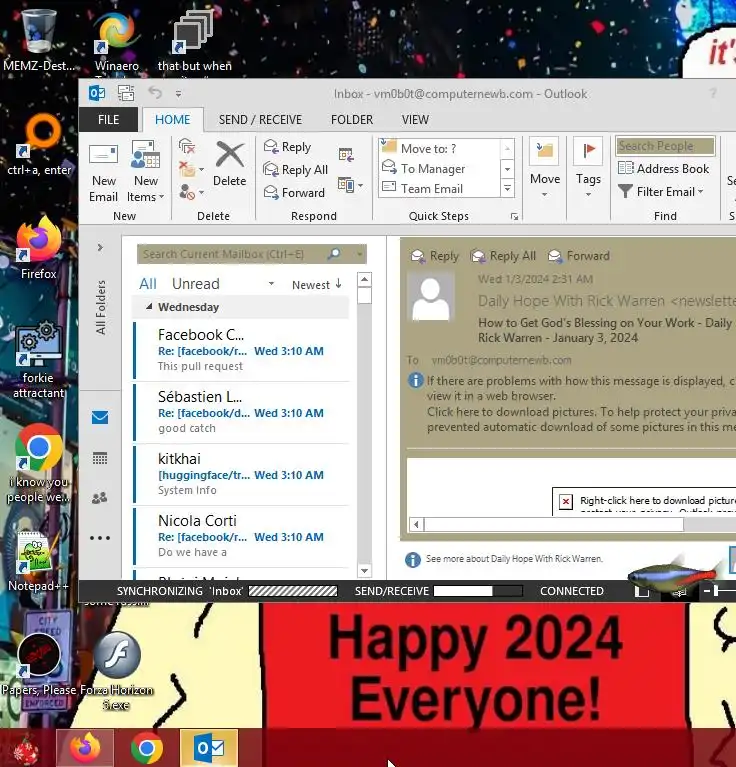Click the Search People field
736x767 pixels.
(x=665, y=146)
